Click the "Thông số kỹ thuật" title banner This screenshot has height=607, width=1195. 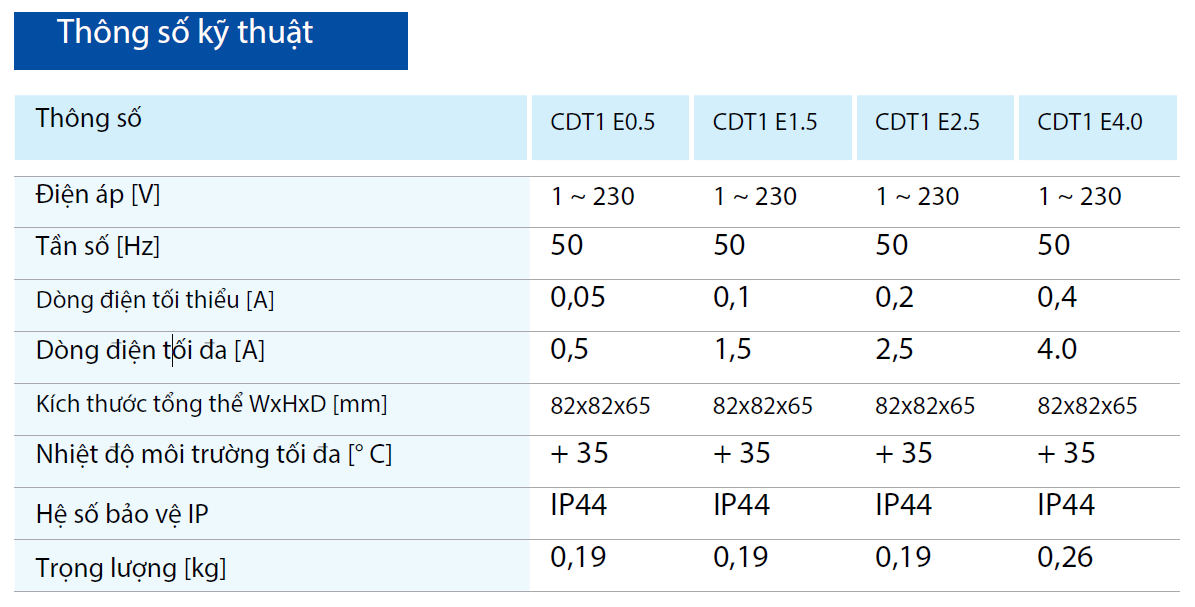(x=185, y=33)
